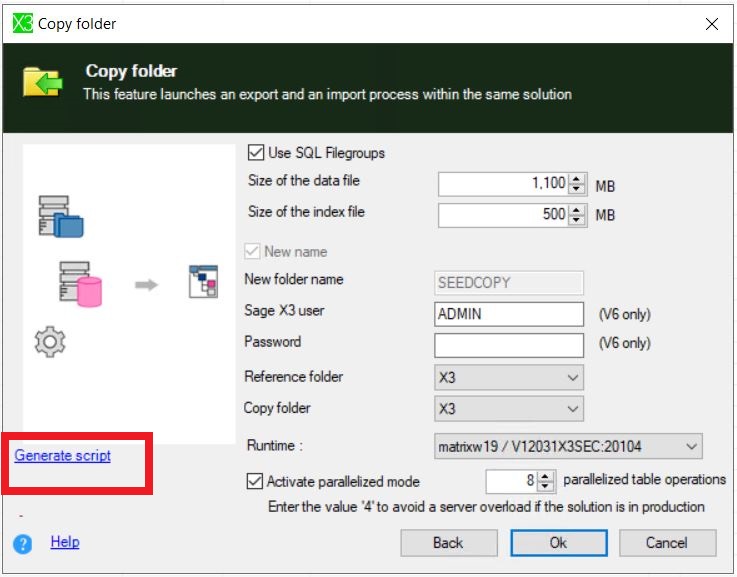This screenshot has width=737, height=577.
Task: Click the banner description about export and import
Action: point(328,94)
